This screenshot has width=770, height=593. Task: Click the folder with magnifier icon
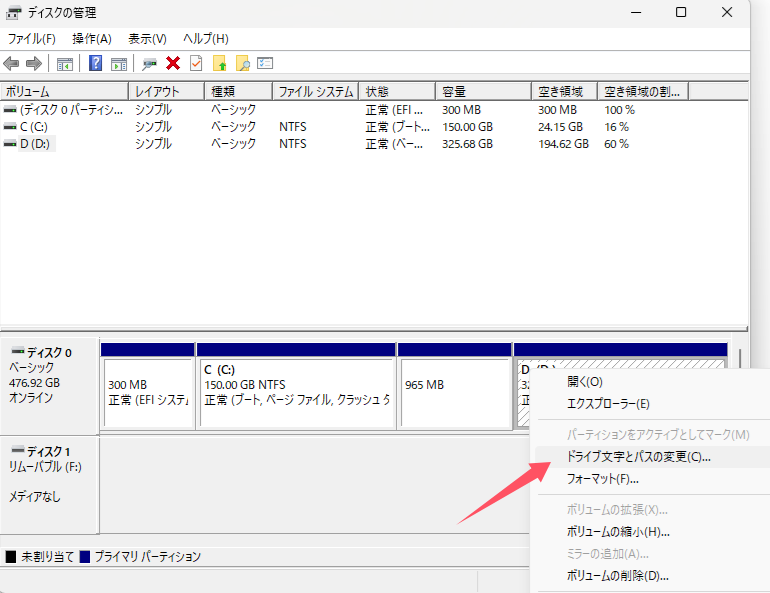242,63
